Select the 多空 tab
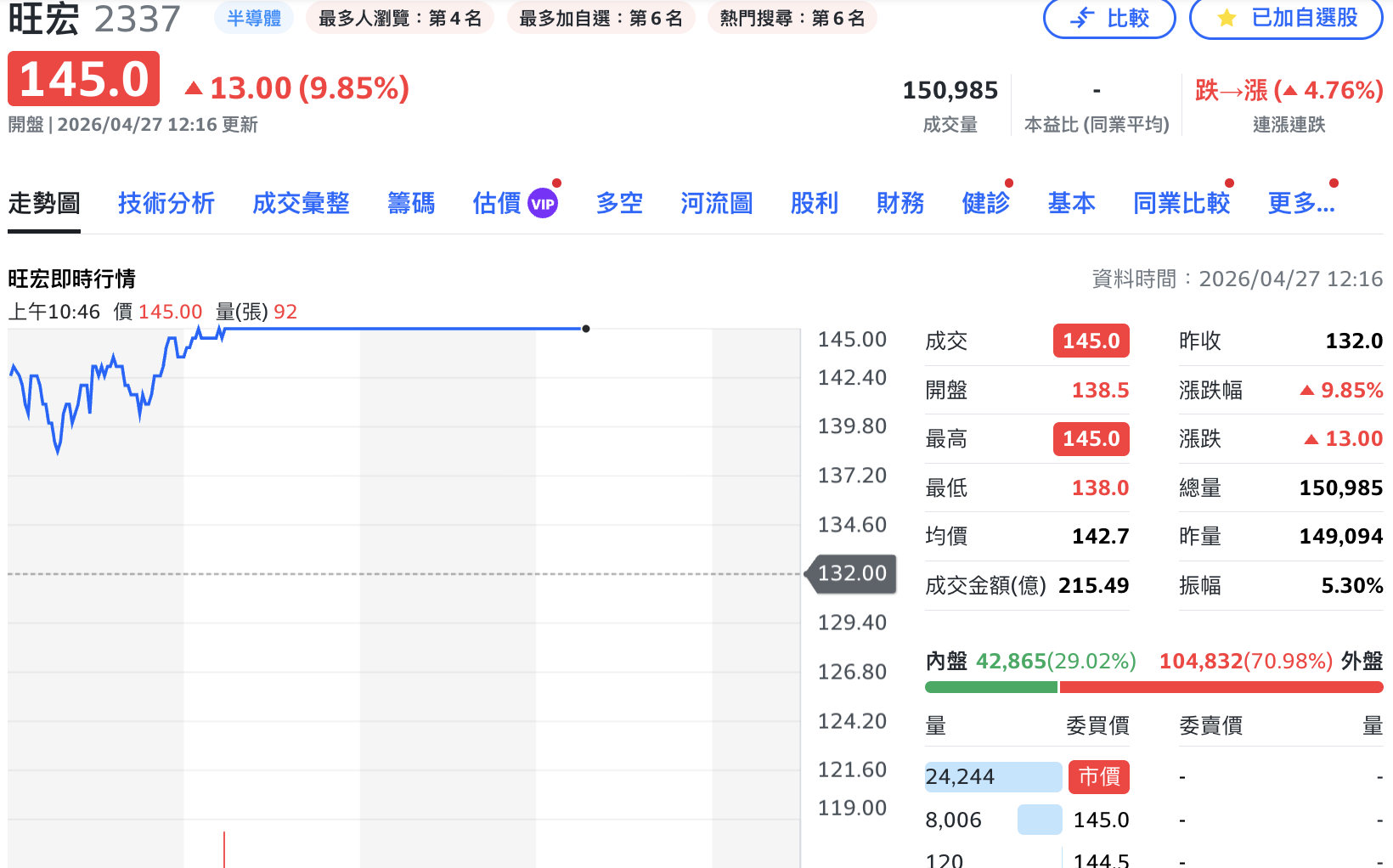1393x868 pixels. point(619,204)
